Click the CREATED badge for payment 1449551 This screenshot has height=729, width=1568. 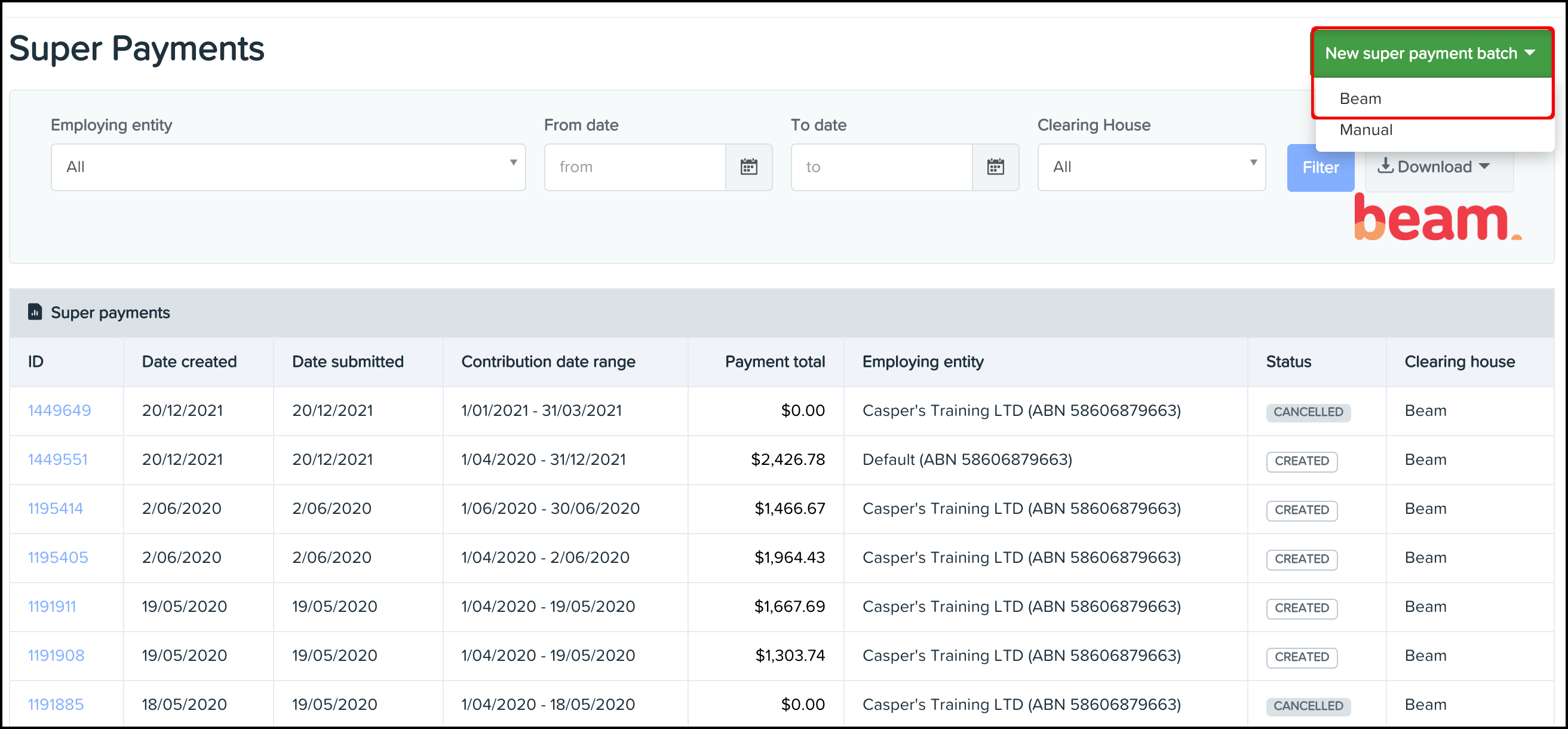(1301, 461)
